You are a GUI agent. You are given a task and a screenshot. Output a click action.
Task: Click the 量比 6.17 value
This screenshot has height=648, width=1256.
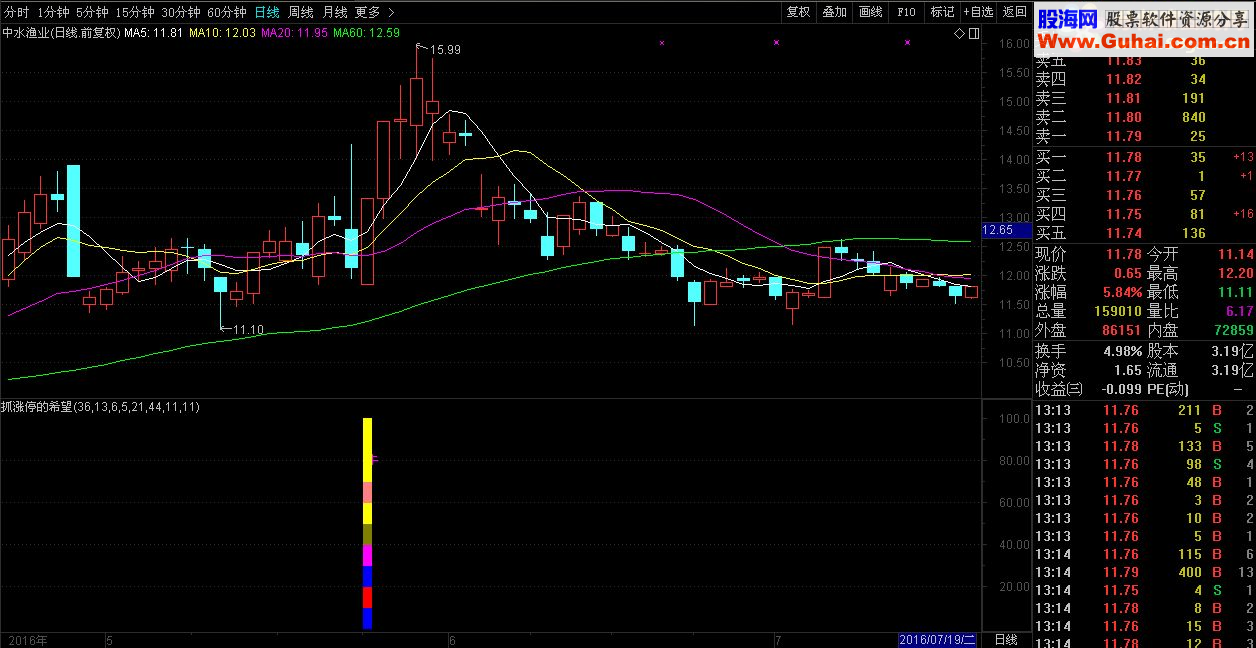click(1241, 312)
